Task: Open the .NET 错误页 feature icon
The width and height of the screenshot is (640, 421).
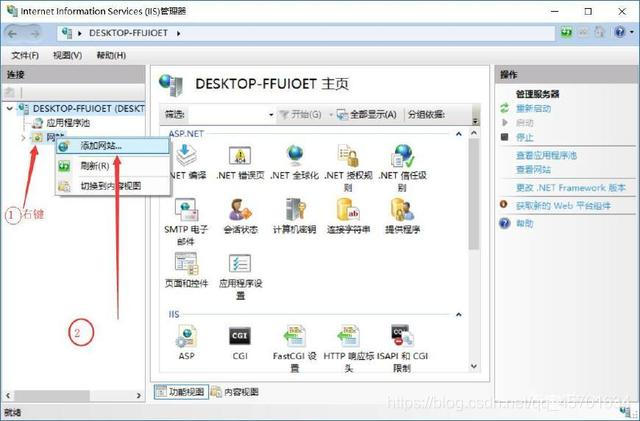Action: [240, 155]
